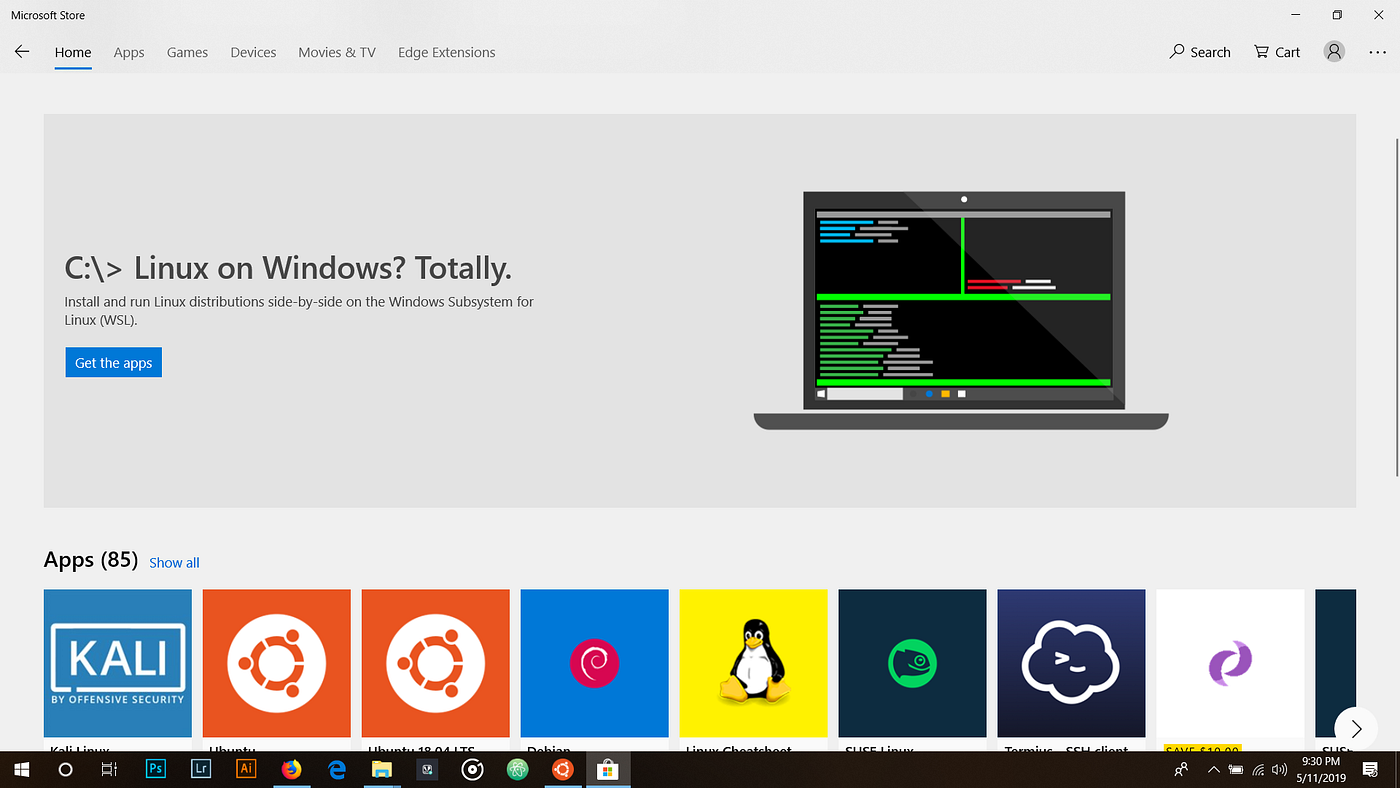Open the Kali Linux app tile
This screenshot has height=788, width=1400.
point(118,663)
